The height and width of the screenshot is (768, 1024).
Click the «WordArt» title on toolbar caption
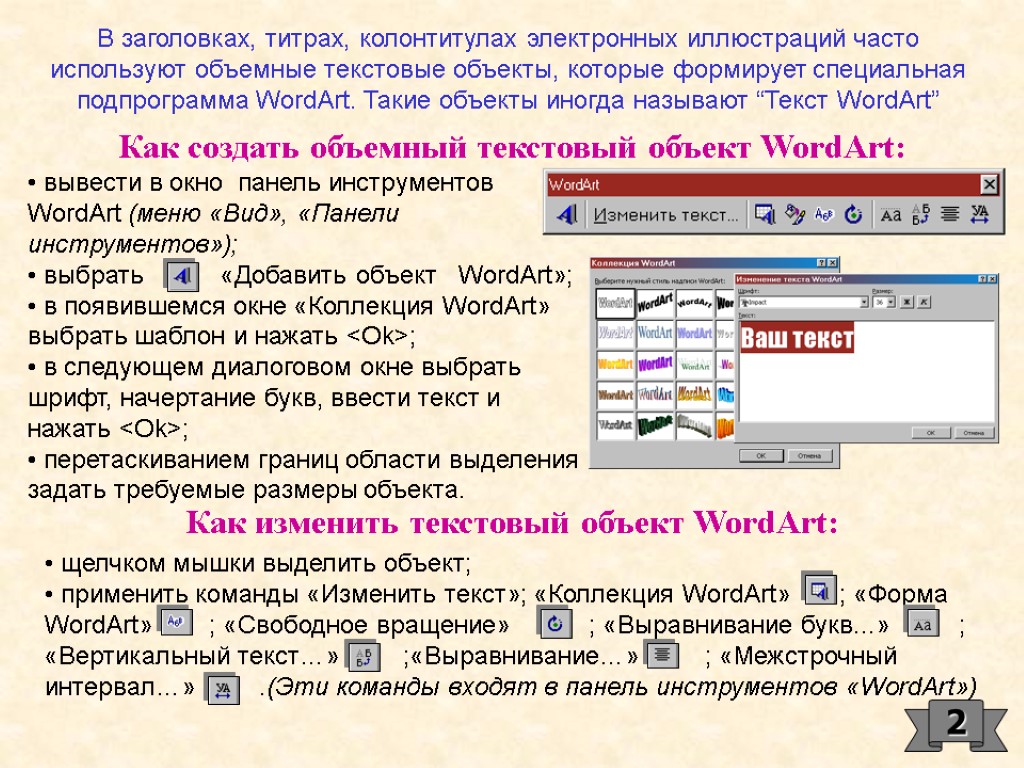pyautogui.click(x=574, y=185)
